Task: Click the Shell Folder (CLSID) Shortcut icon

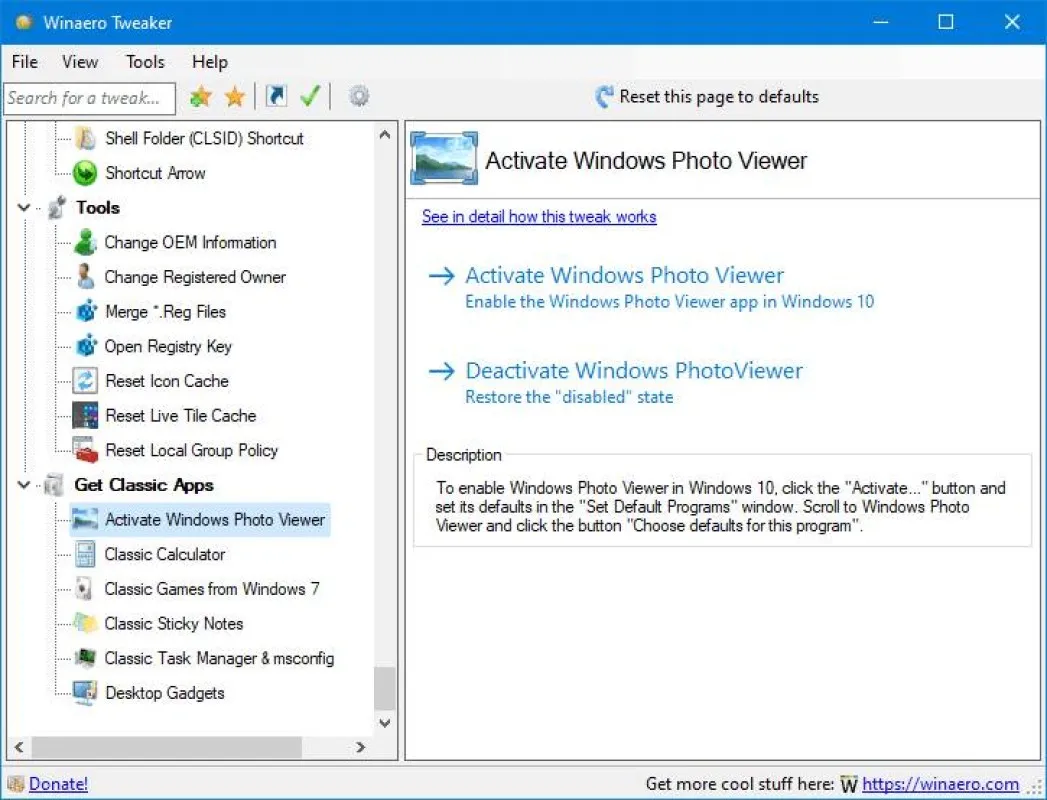Action: [x=85, y=138]
